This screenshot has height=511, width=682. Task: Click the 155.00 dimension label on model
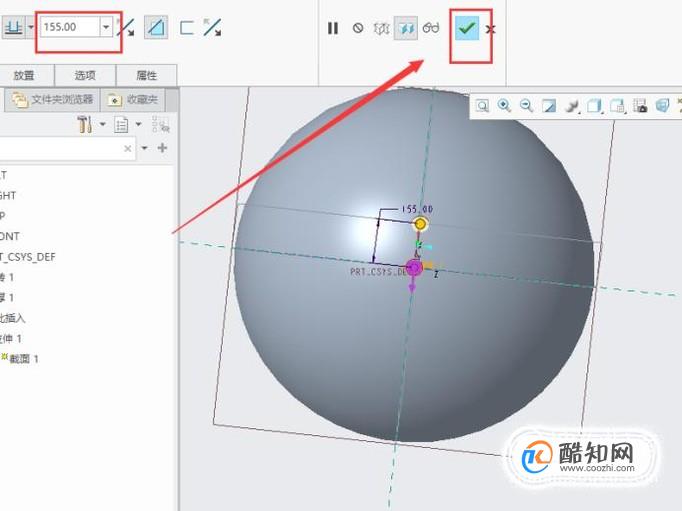click(x=417, y=209)
